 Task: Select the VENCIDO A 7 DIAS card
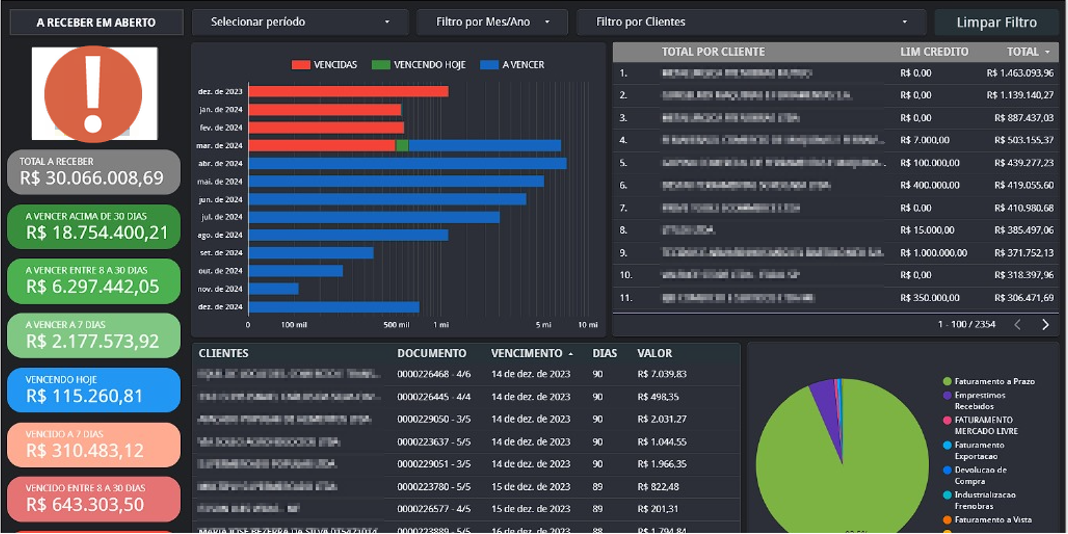pyautogui.click(x=94, y=444)
